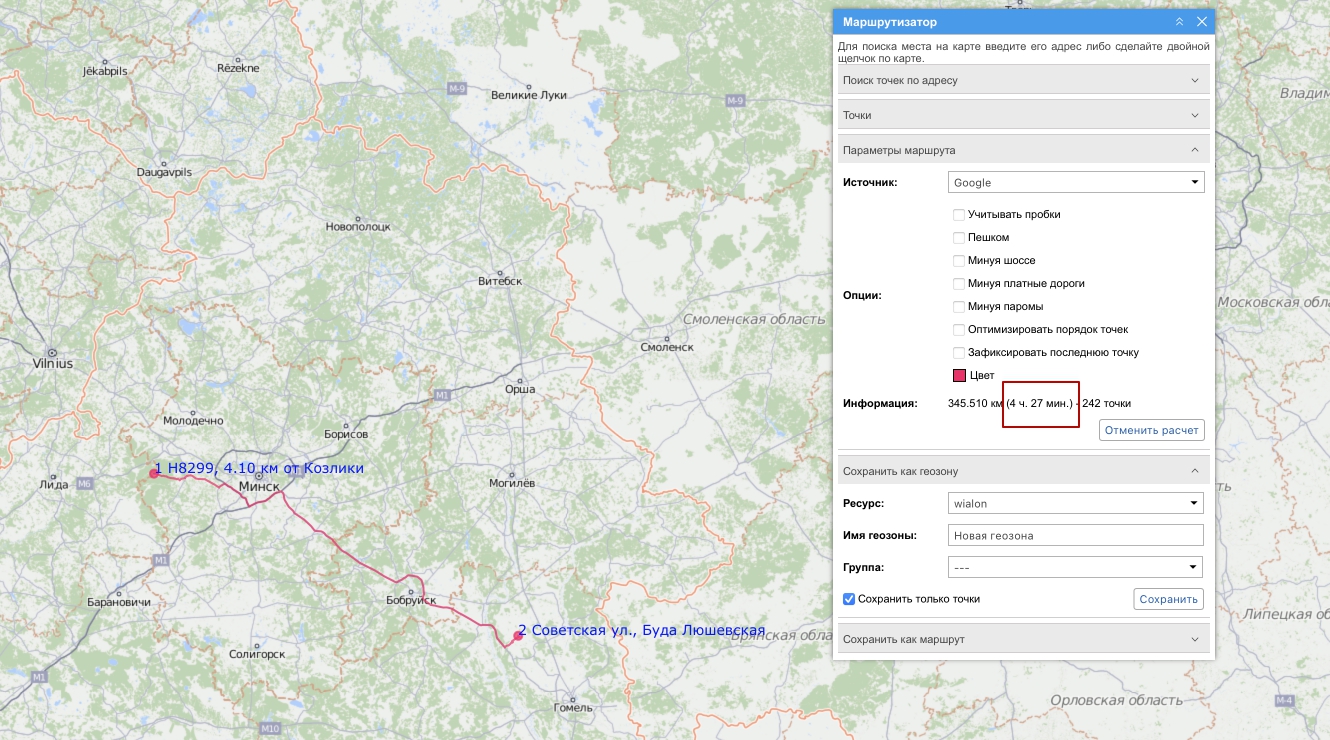Click route end marker point 2
The width and height of the screenshot is (1330, 740).
(518, 635)
